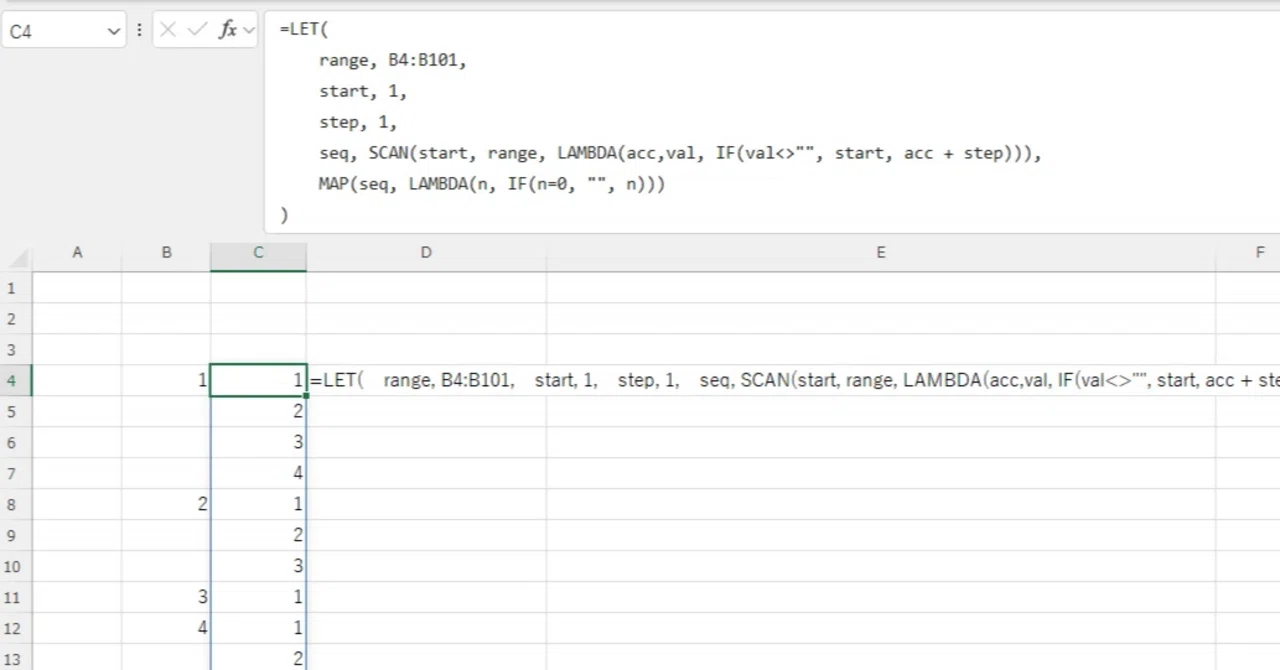Click cell C5 containing 2
The width and height of the screenshot is (1280, 670).
point(258,412)
